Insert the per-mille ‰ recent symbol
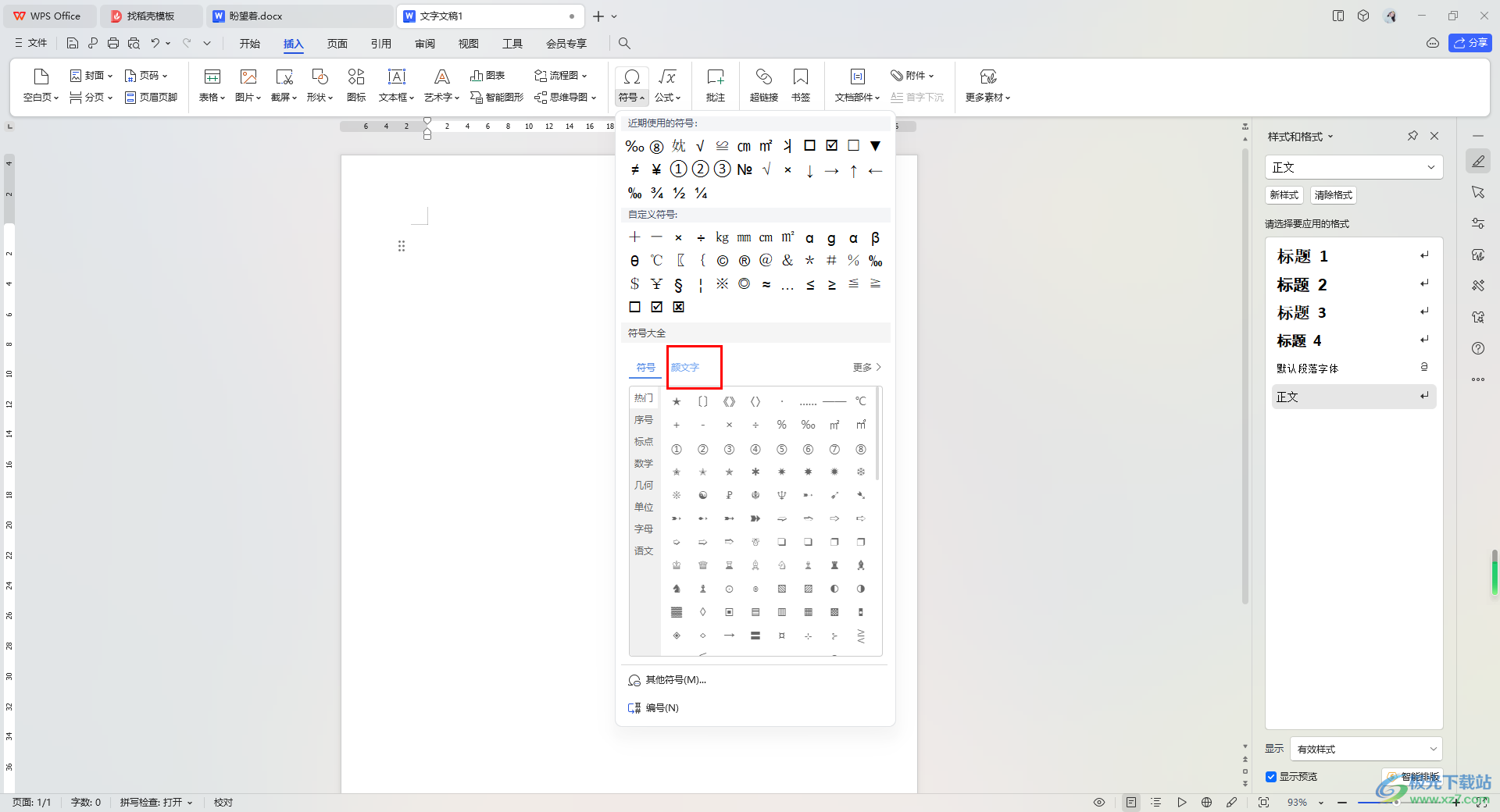 (x=634, y=146)
